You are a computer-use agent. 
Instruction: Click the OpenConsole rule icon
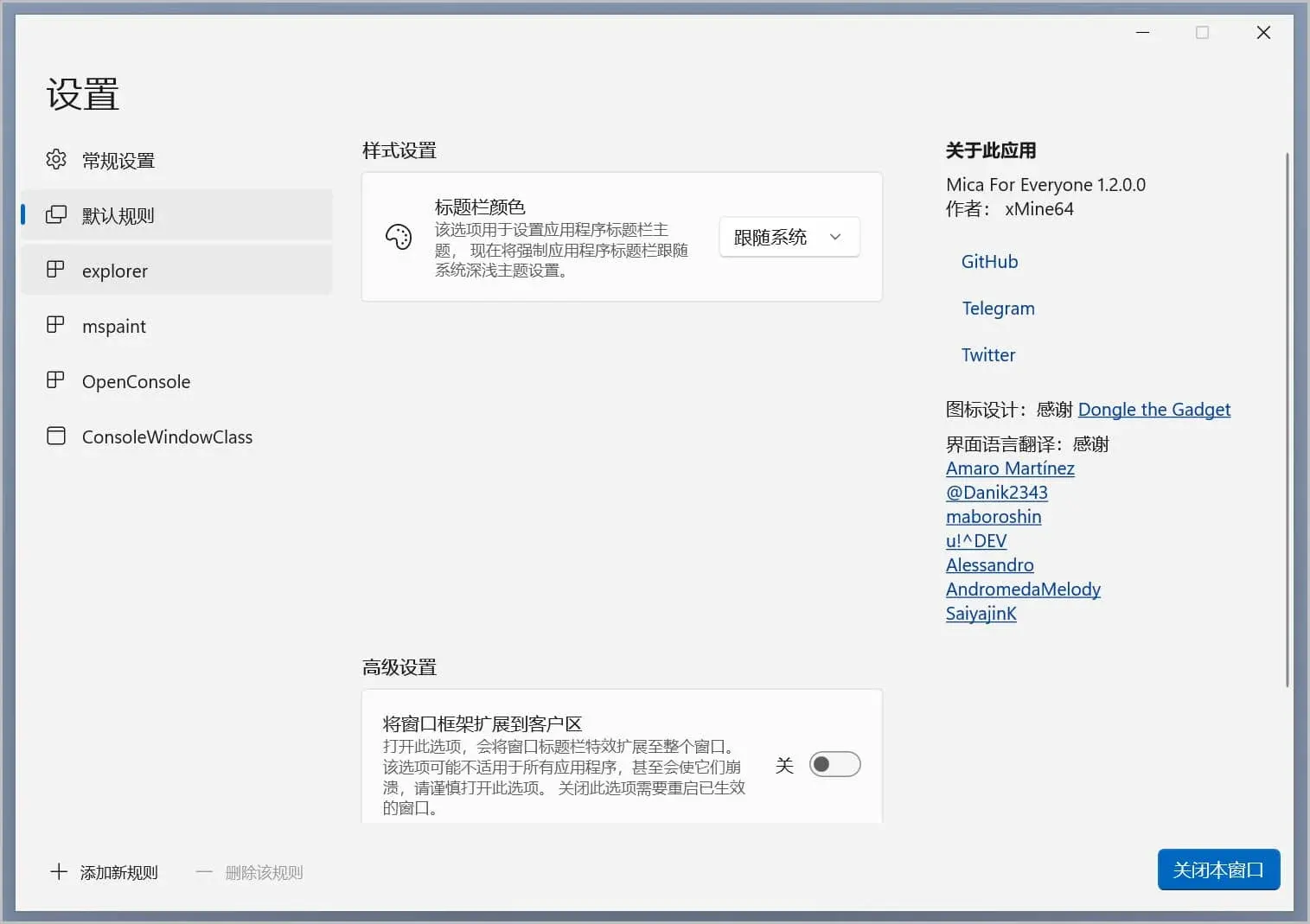(x=55, y=380)
